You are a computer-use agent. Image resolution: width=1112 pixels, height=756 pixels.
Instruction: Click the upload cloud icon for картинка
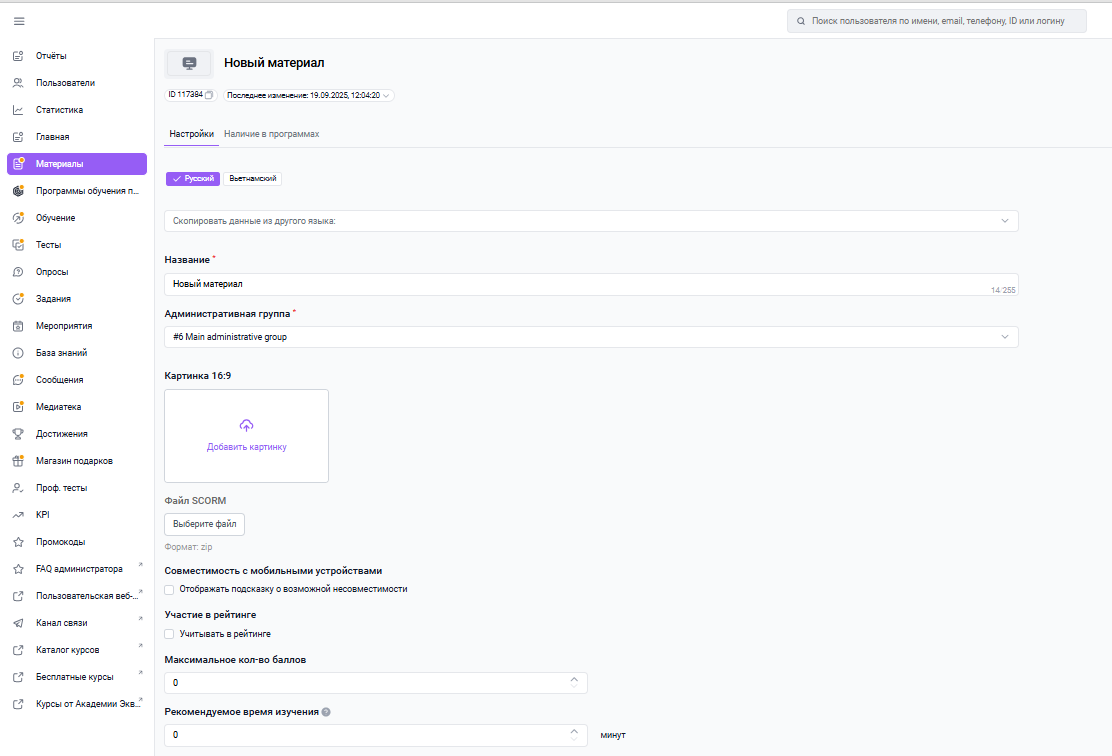pyautogui.click(x=246, y=426)
